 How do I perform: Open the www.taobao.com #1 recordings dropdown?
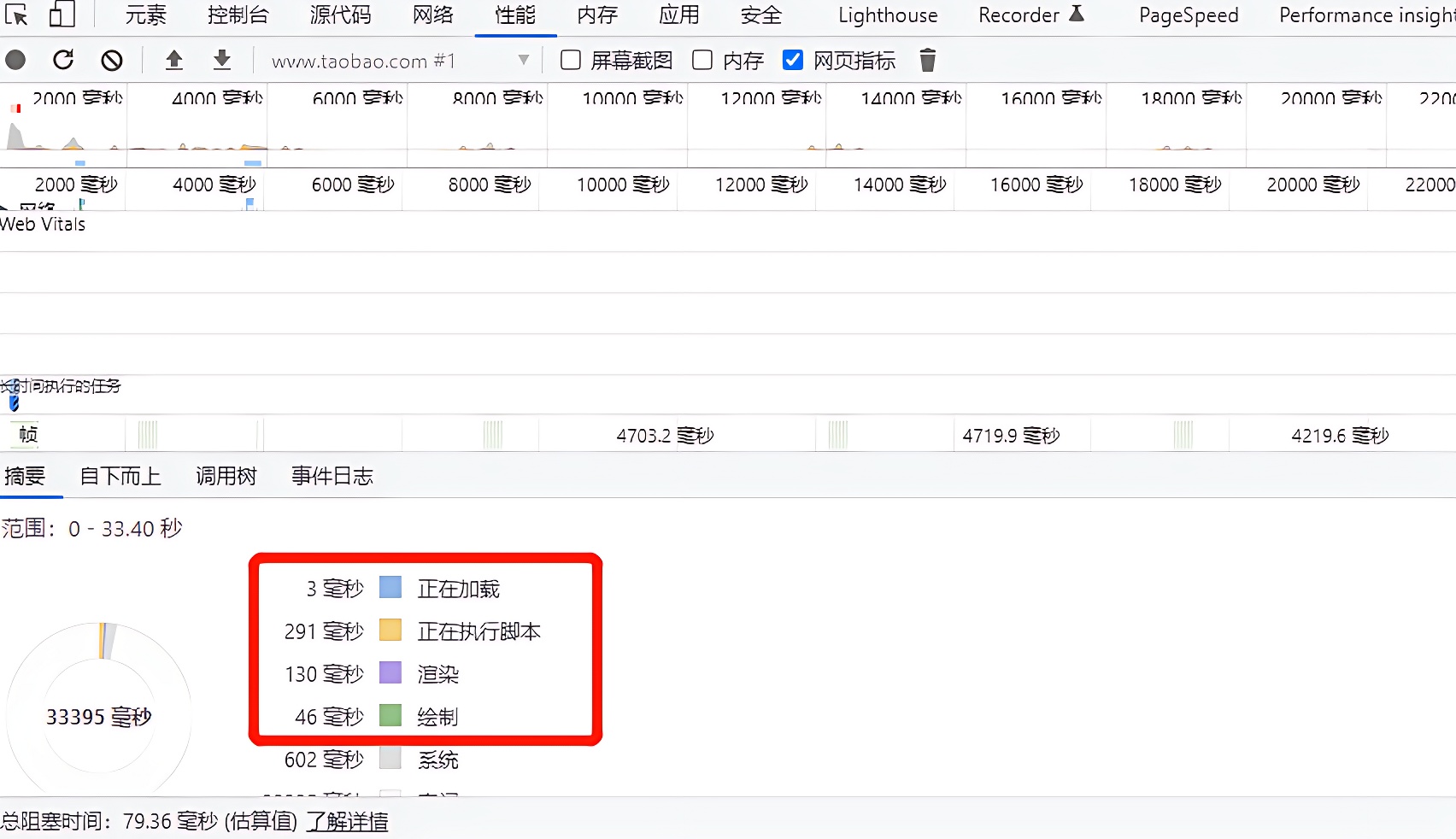click(x=522, y=60)
